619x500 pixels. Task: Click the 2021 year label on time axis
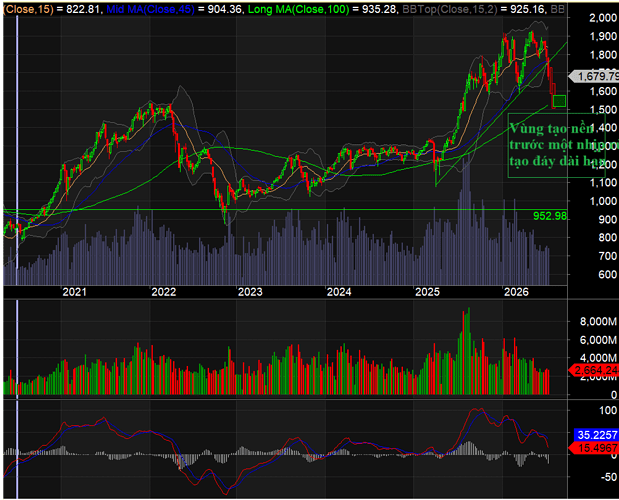74,292
